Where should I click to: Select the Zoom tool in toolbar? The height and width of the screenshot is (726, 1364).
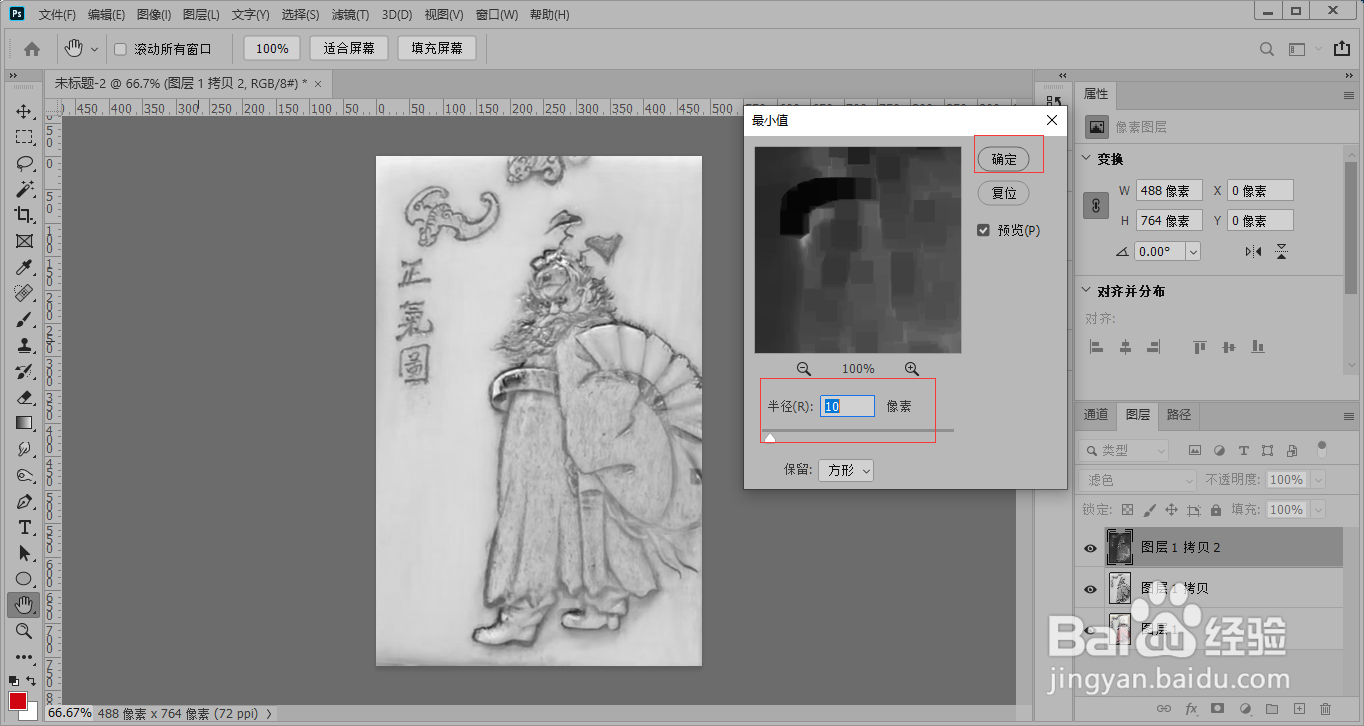[x=24, y=631]
